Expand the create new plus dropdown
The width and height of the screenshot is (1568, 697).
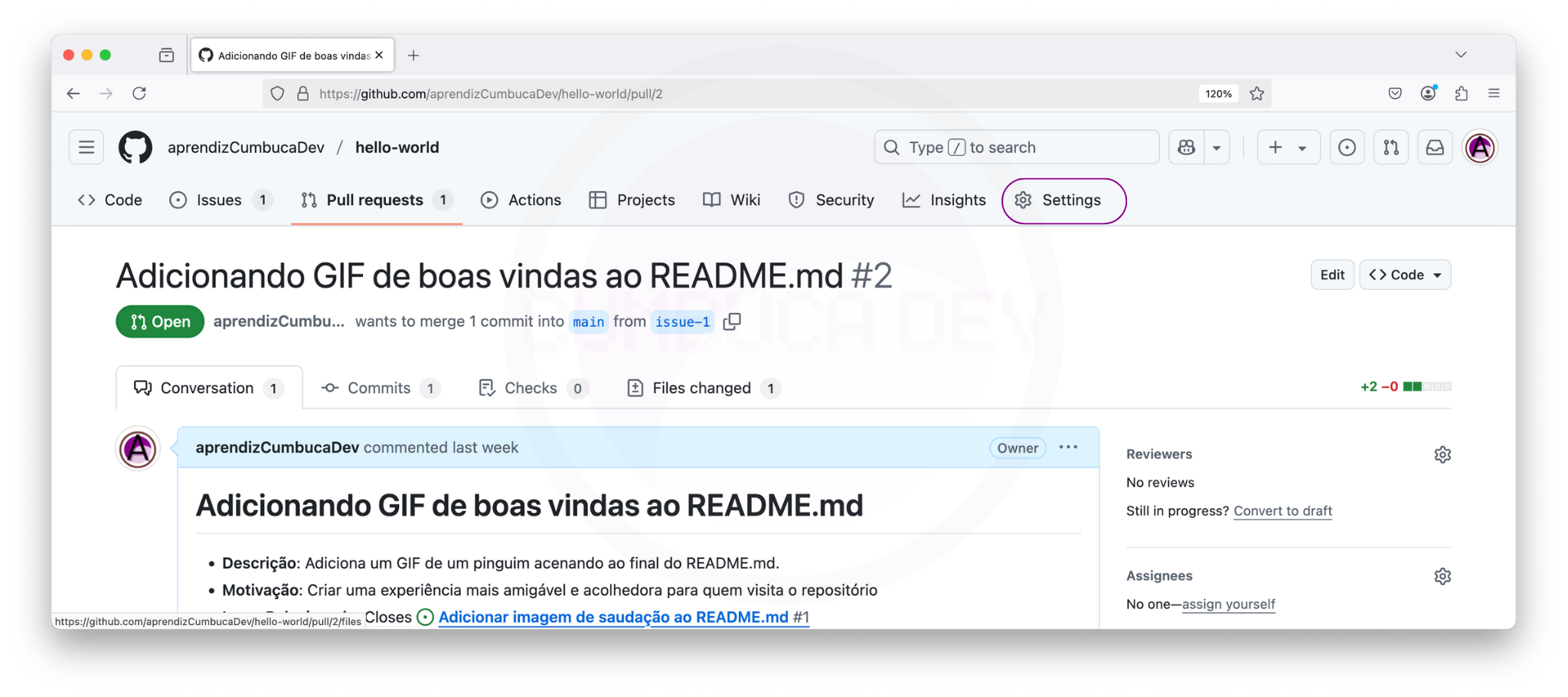point(1288,148)
